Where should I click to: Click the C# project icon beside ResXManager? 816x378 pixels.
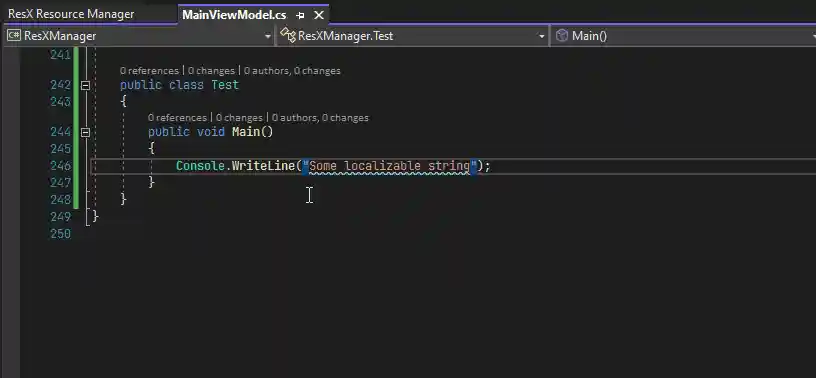[x=14, y=36]
